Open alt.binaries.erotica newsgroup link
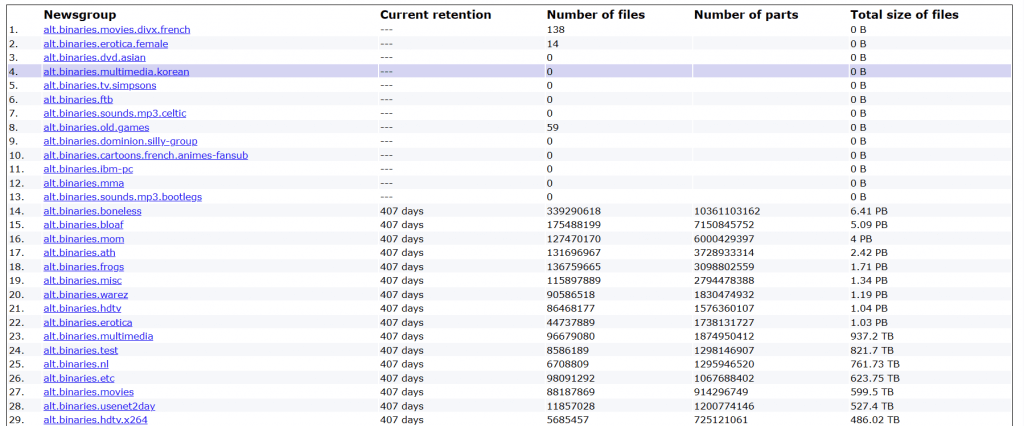This screenshot has height=426, width=1024. tap(88, 322)
